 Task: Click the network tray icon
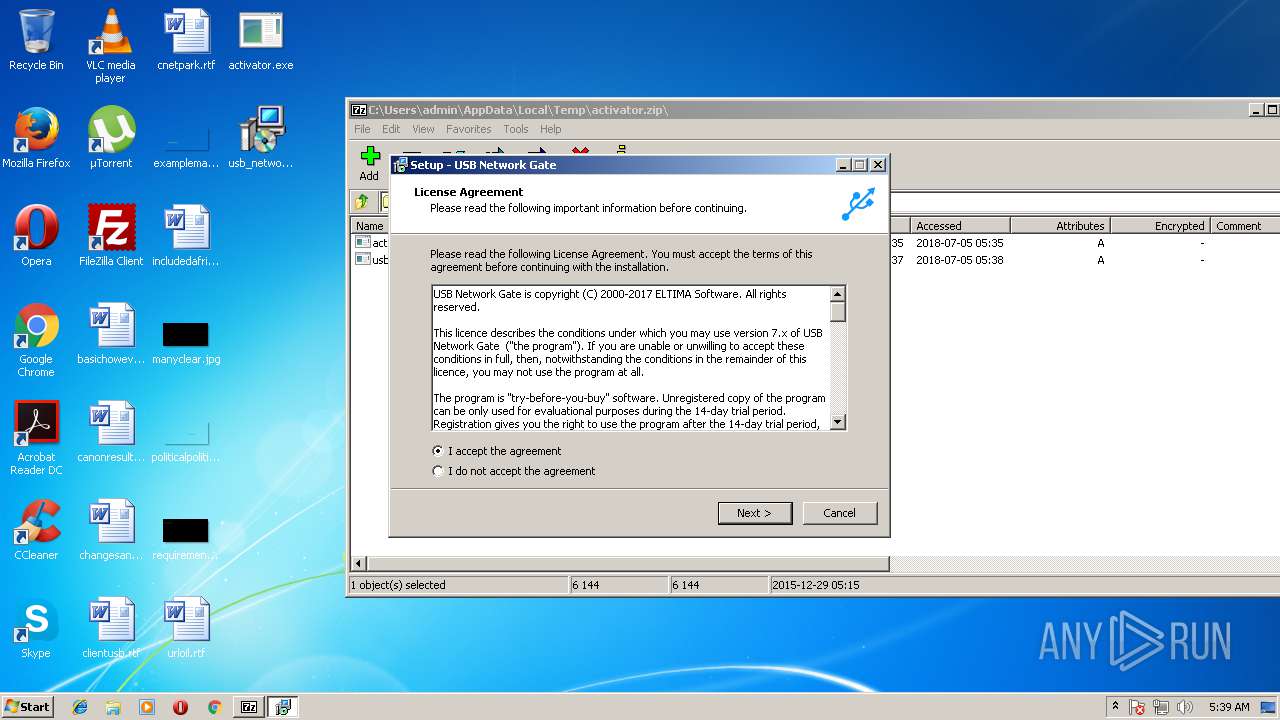coord(1161,707)
